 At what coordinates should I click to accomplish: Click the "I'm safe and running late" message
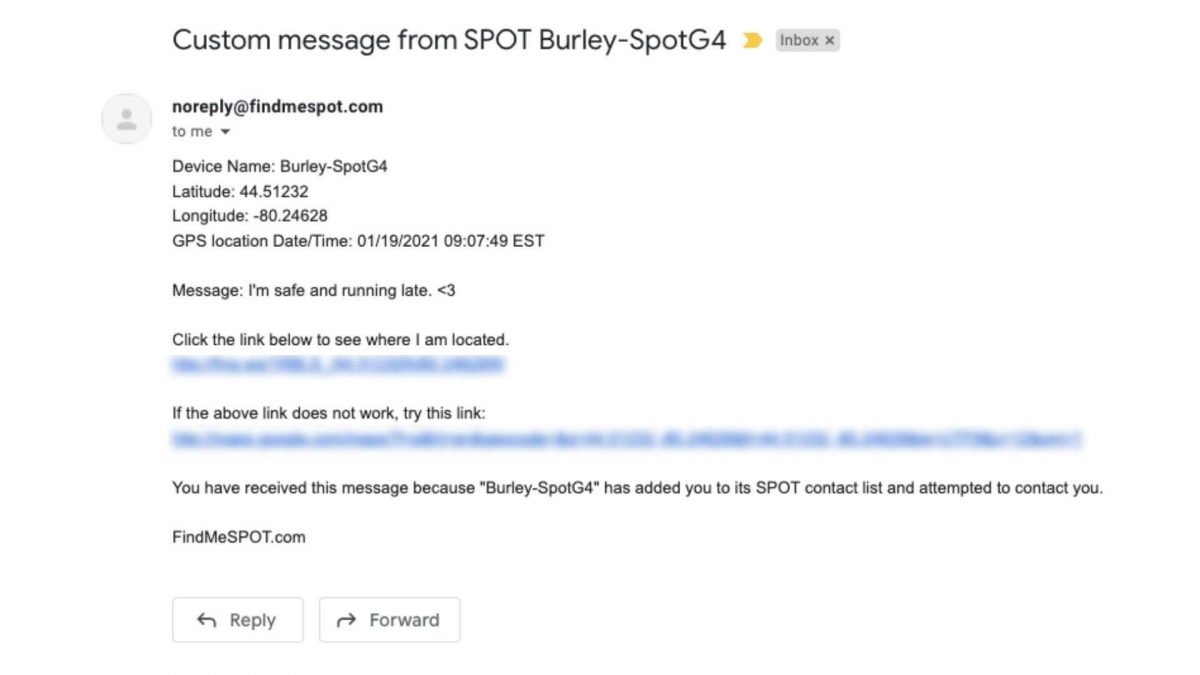(314, 290)
